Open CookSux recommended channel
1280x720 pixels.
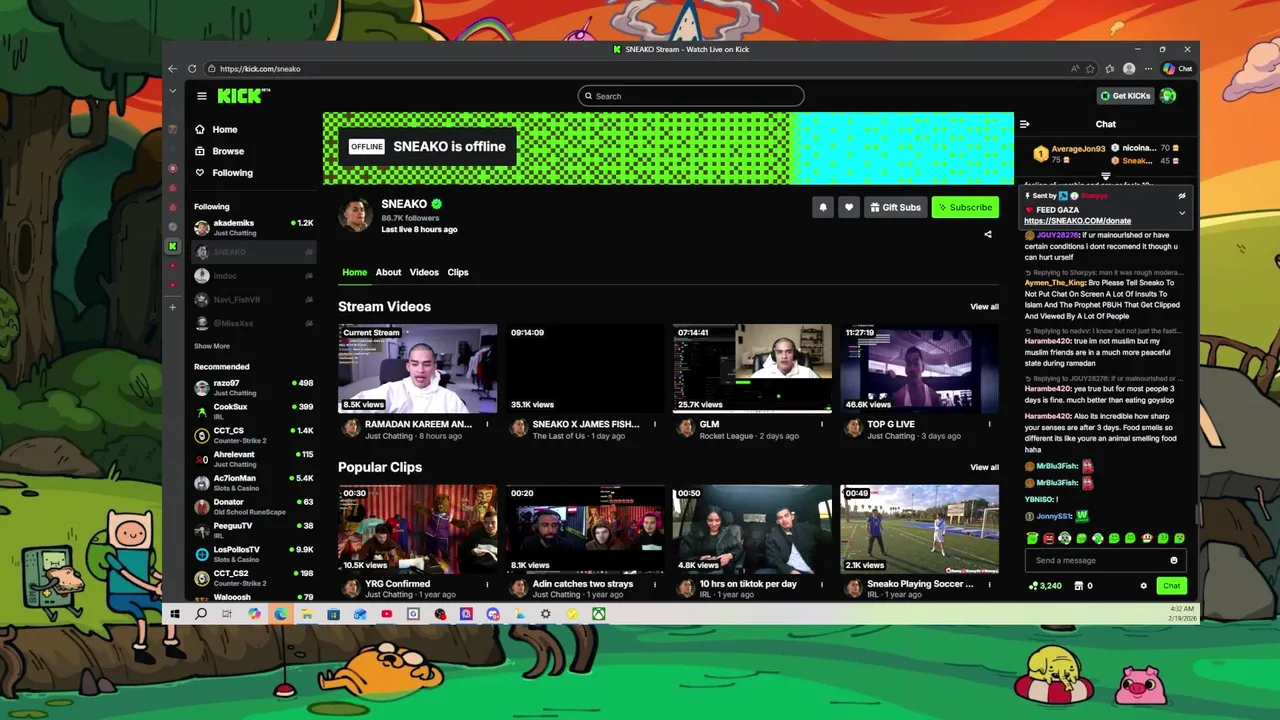(254, 411)
